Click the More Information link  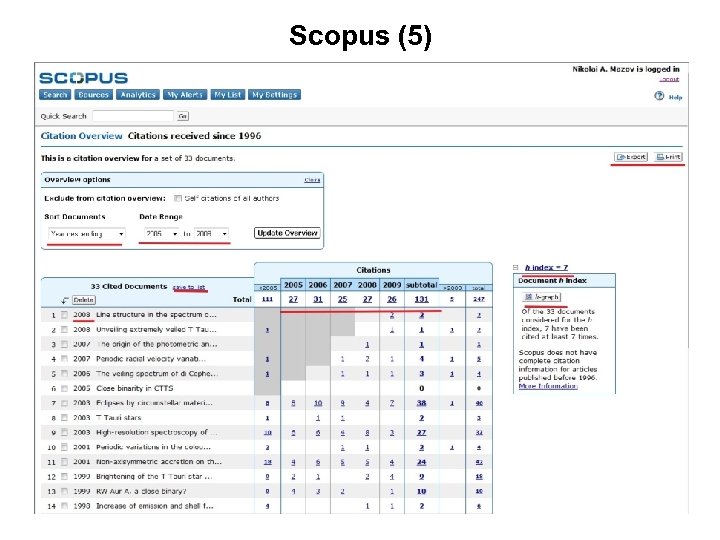(548, 386)
